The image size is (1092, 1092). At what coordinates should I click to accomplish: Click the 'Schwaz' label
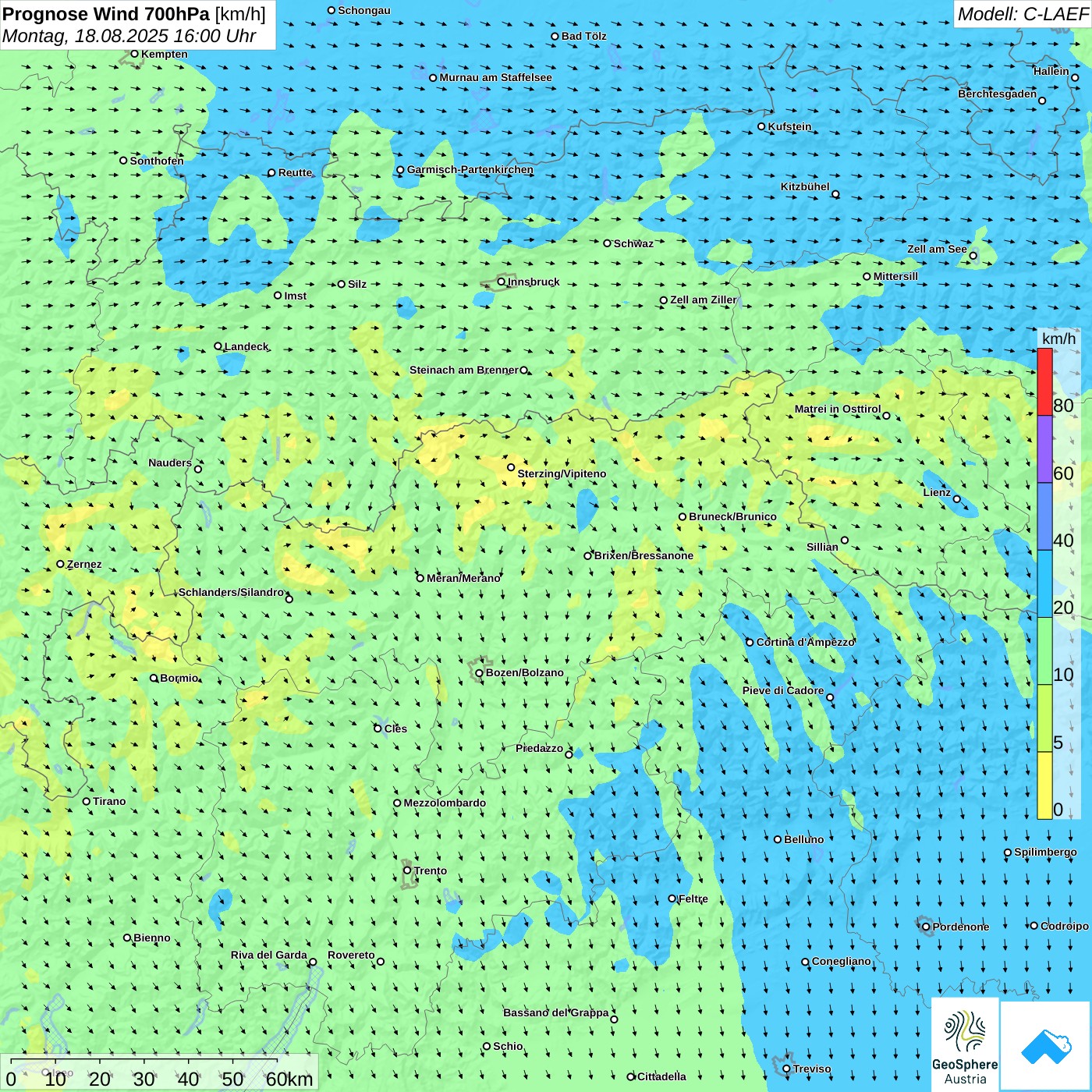tap(634, 243)
